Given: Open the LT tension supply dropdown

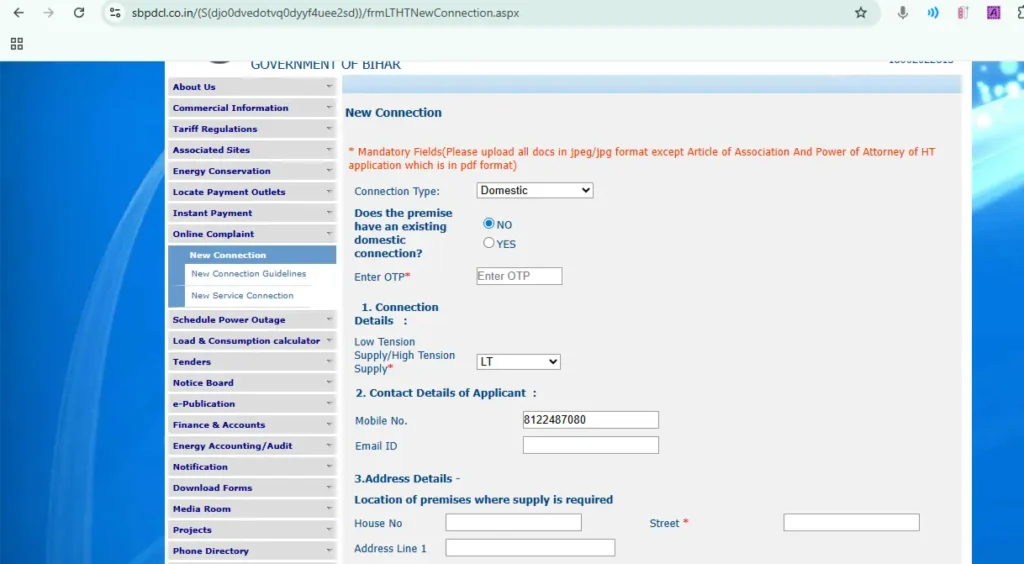Looking at the screenshot, I should [x=518, y=362].
